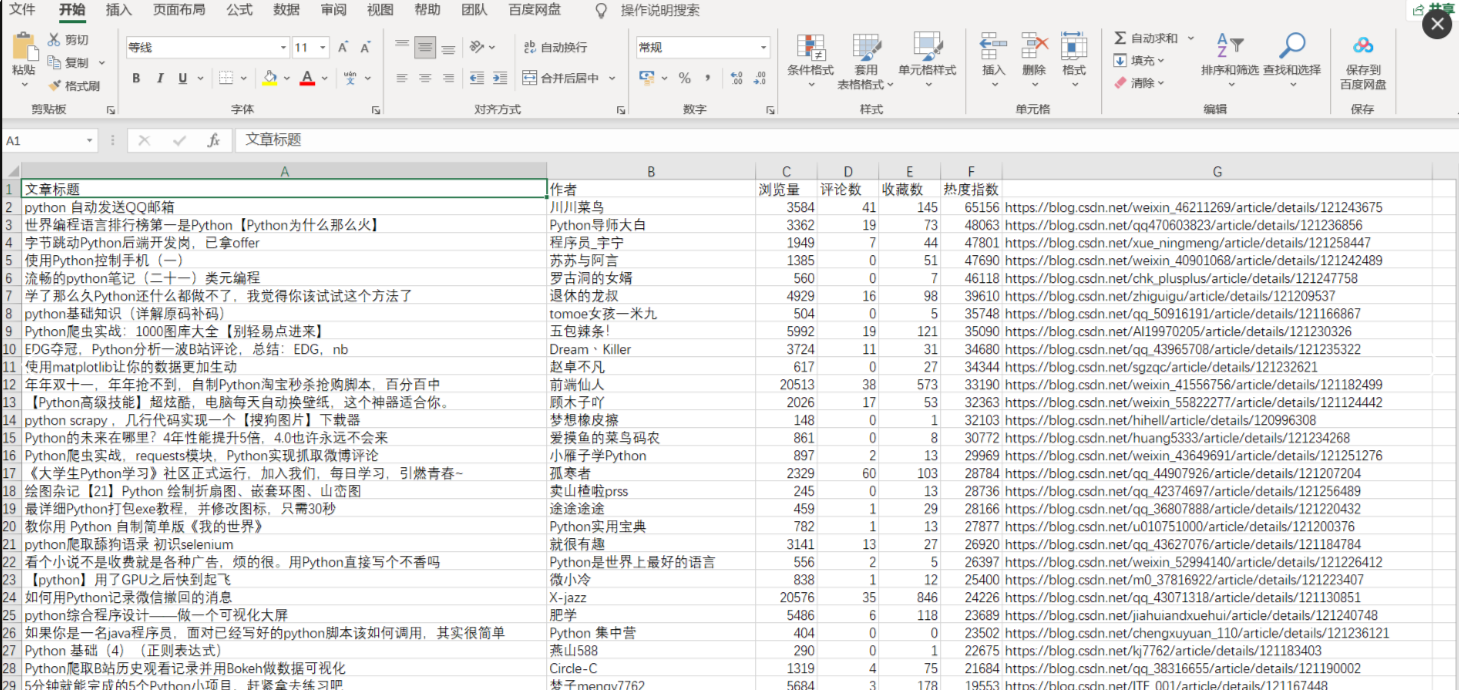Expand the Name Box dropdown arrow

click(89, 141)
